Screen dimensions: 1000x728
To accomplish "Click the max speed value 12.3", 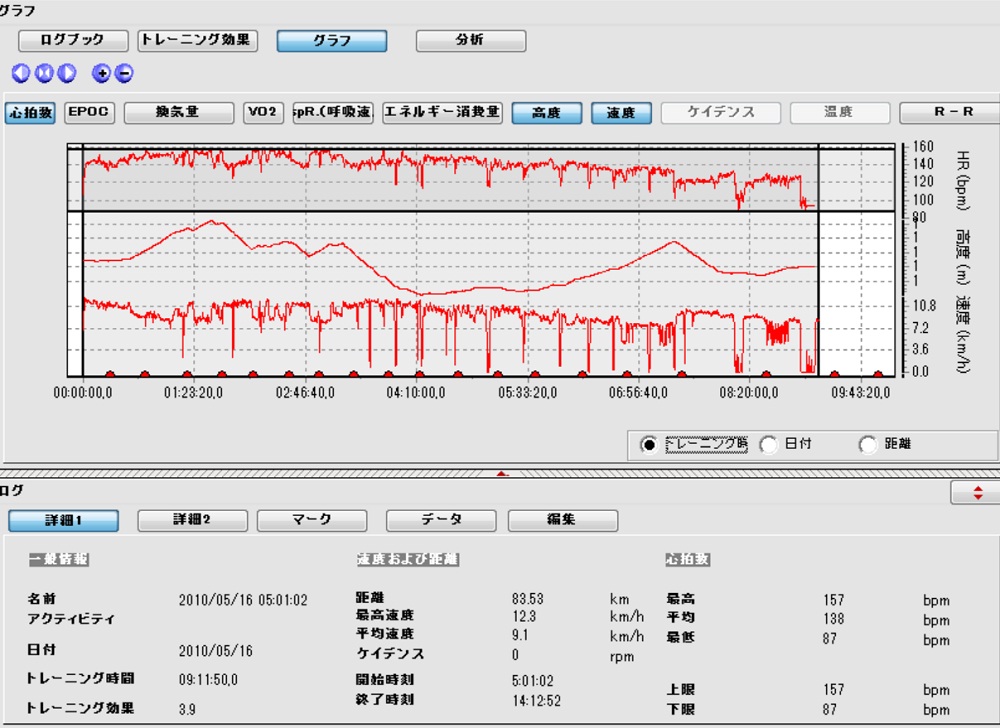I will [524, 616].
